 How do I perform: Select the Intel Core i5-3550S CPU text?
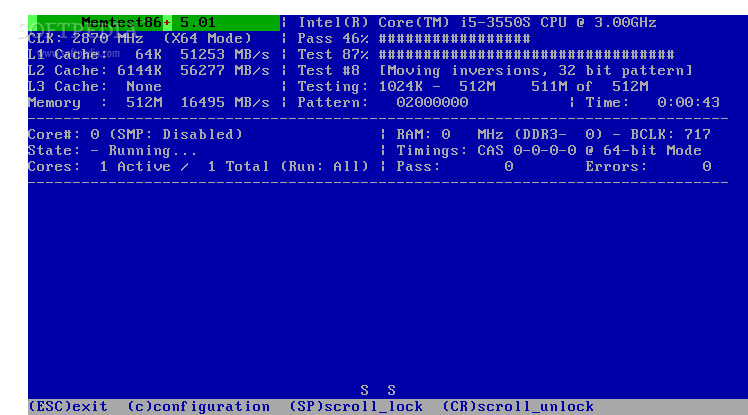(477, 22)
